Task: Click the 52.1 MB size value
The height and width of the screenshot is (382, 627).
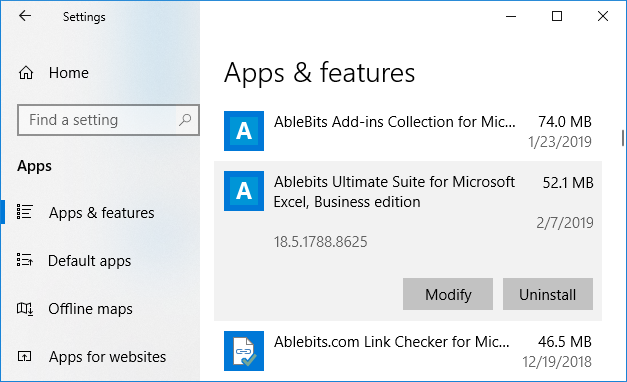Action: 568,182
